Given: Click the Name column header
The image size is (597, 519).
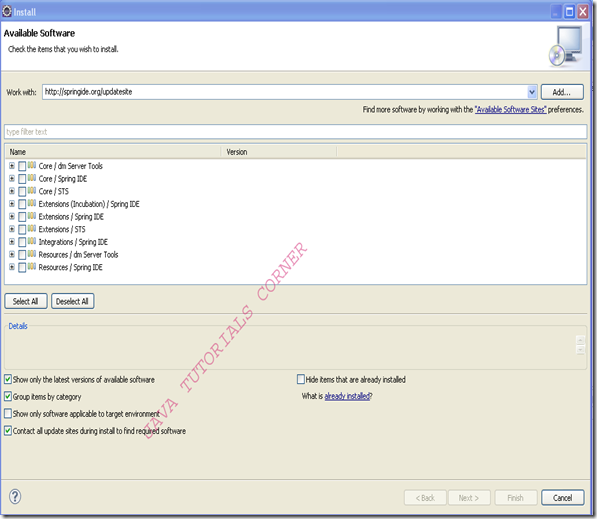Looking at the screenshot, I should point(113,152).
